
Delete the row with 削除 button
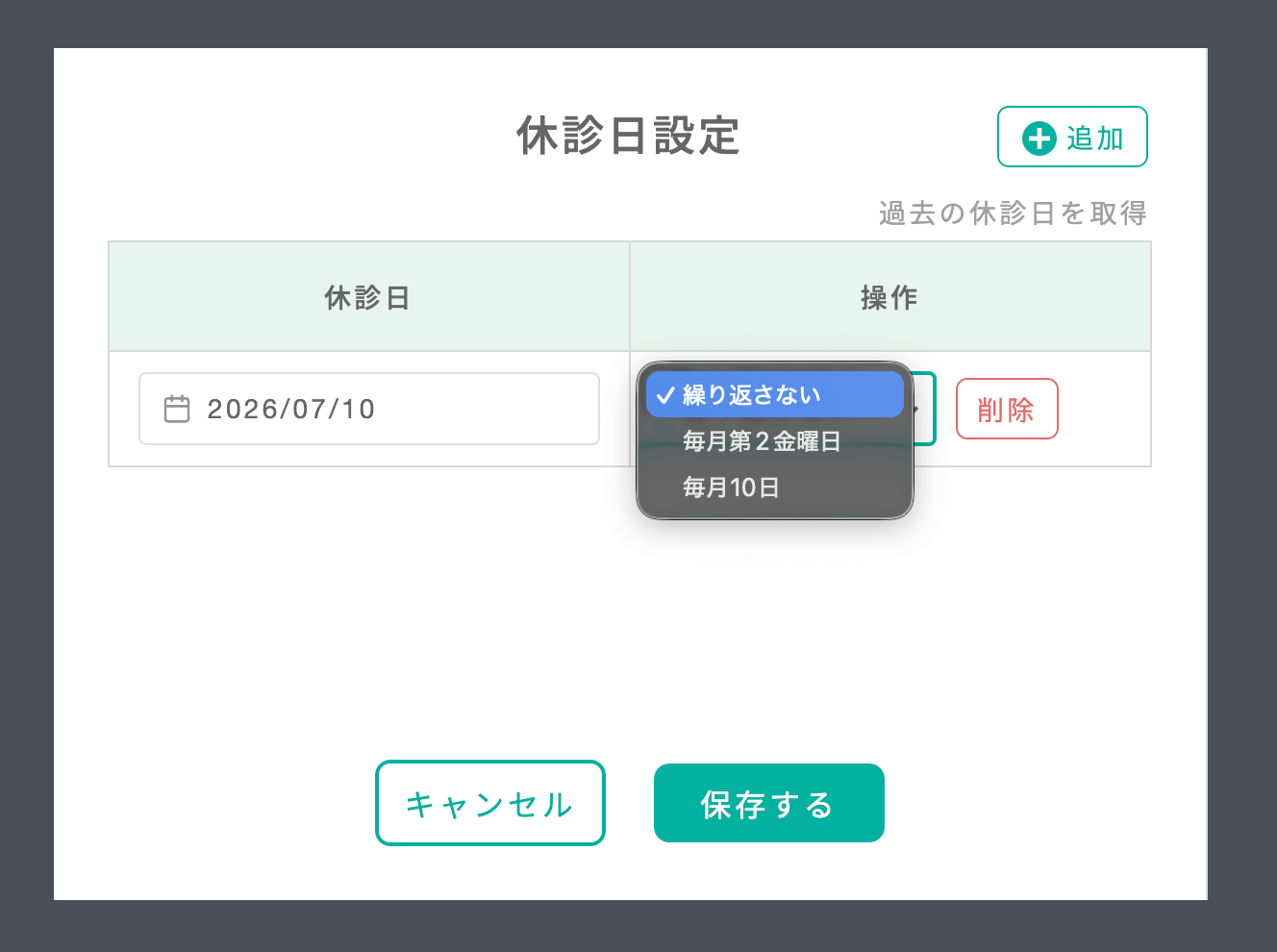[1007, 409]
